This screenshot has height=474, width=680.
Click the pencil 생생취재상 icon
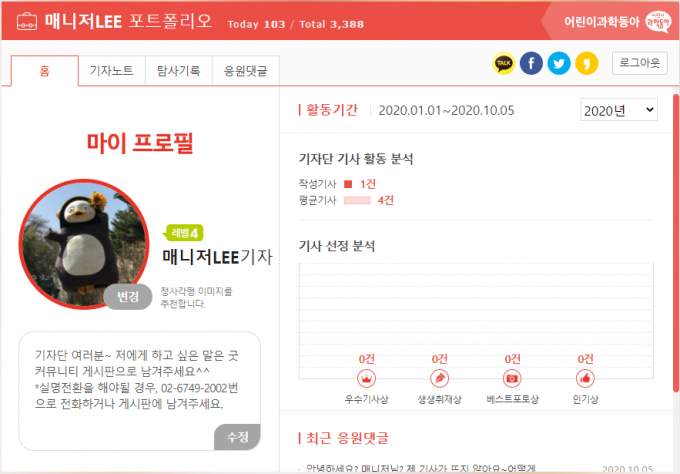[x=438, y=379]
